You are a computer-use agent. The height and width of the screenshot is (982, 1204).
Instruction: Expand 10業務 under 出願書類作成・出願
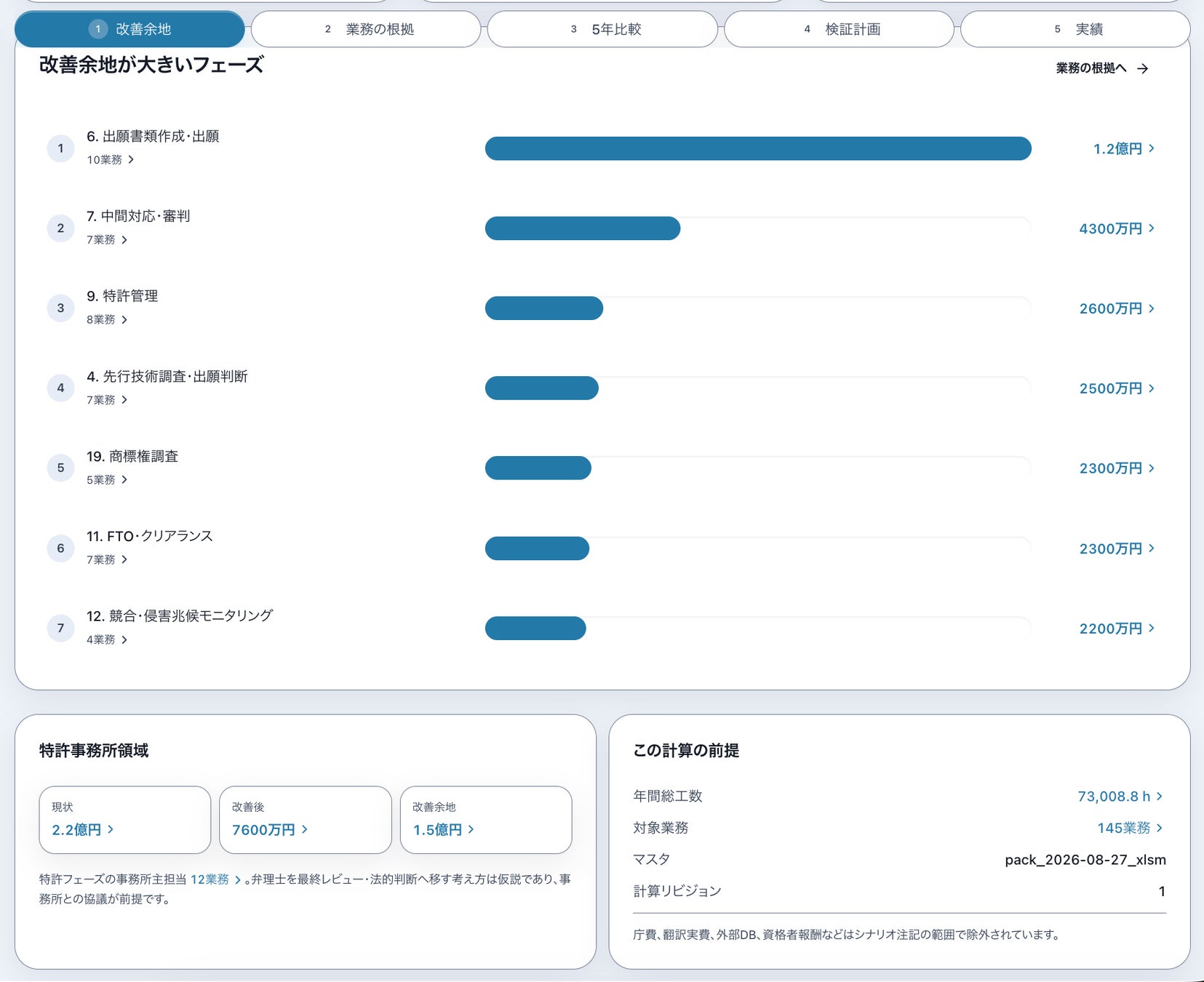pyautogui.click(x=111, y=159)
